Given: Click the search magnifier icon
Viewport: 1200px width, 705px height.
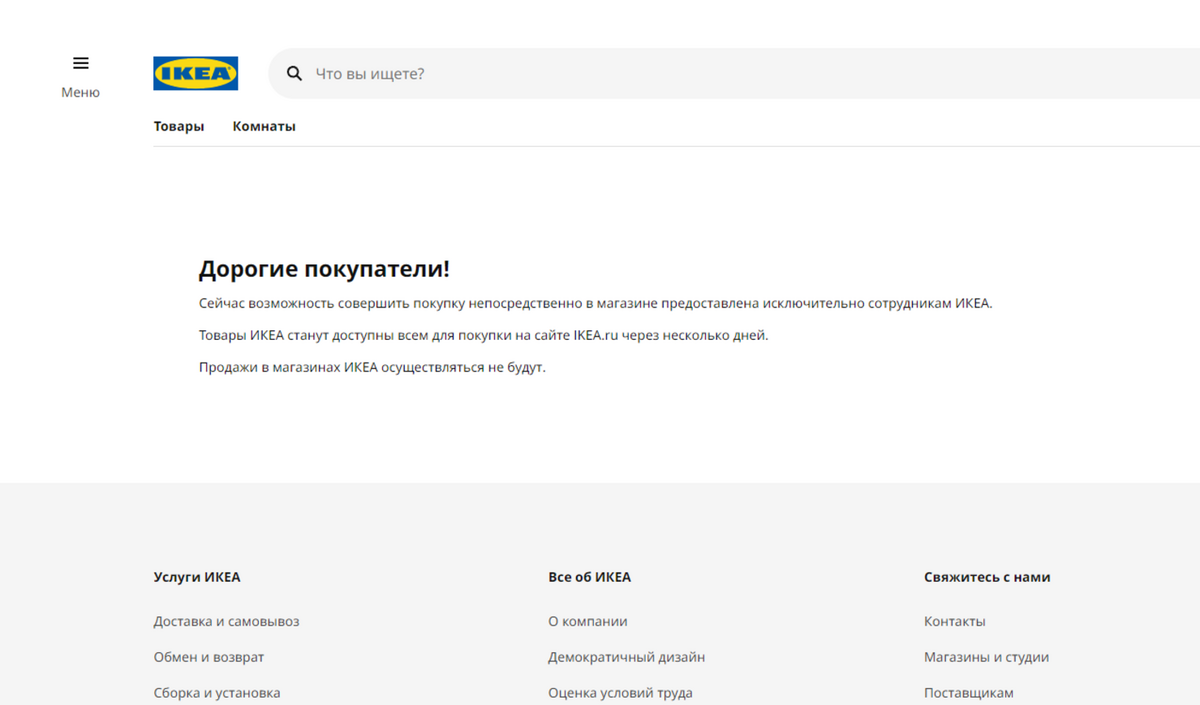Looking at the screenshot, I should point(294,74).
